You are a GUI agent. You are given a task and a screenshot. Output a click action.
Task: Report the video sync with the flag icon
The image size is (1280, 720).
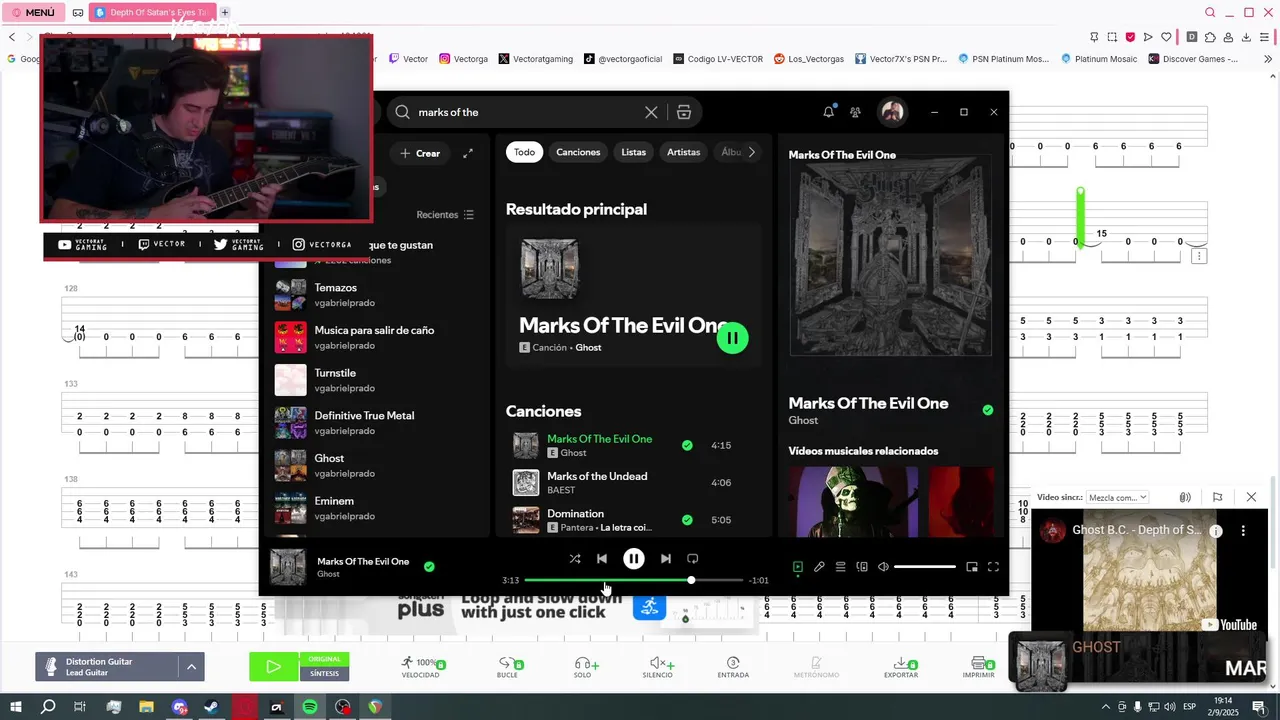coord(1217,497)
